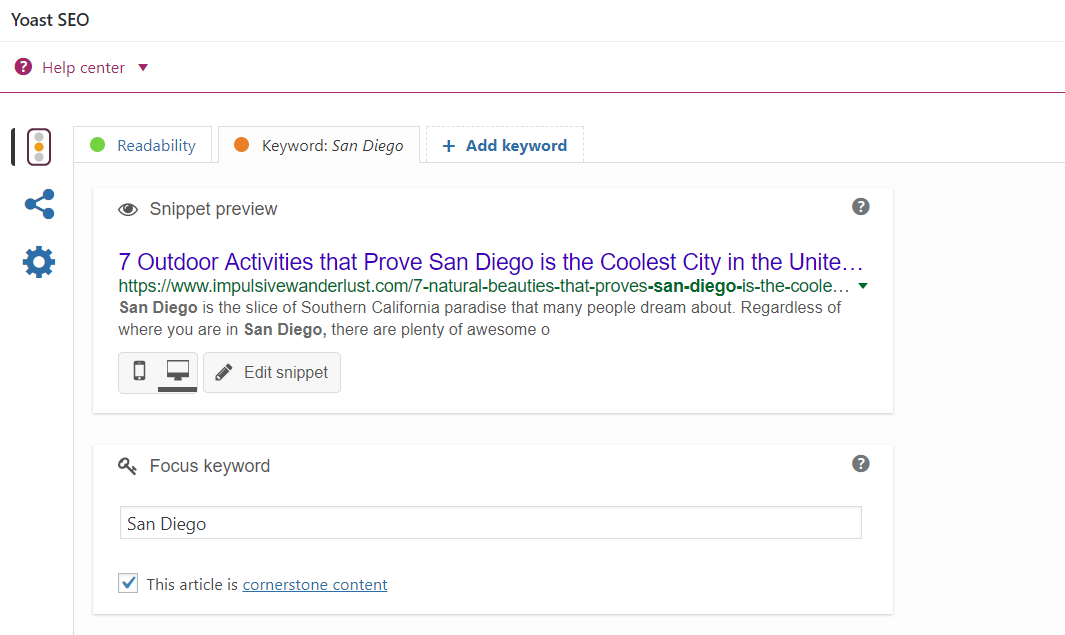This screenshot has height=635, width=1065.
Task: Switch to the Readability tab
Action: coord(143,145)
